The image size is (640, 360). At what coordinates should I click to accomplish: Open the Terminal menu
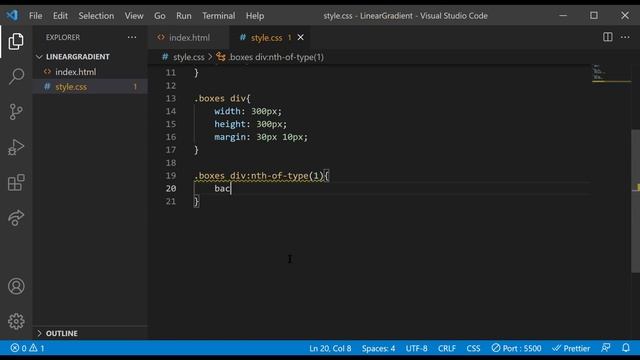point(218,16)
